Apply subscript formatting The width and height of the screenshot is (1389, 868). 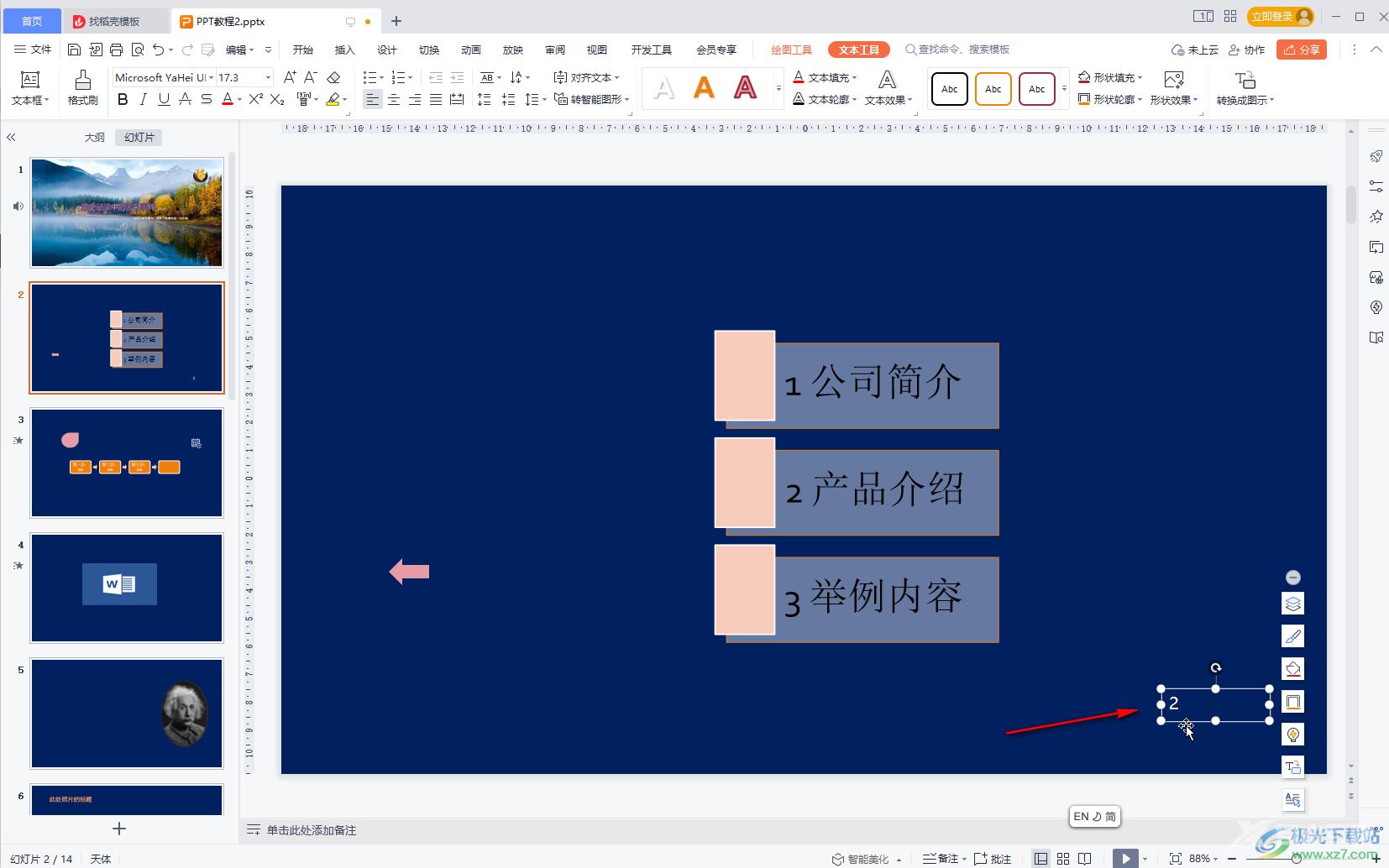[277, 99]
